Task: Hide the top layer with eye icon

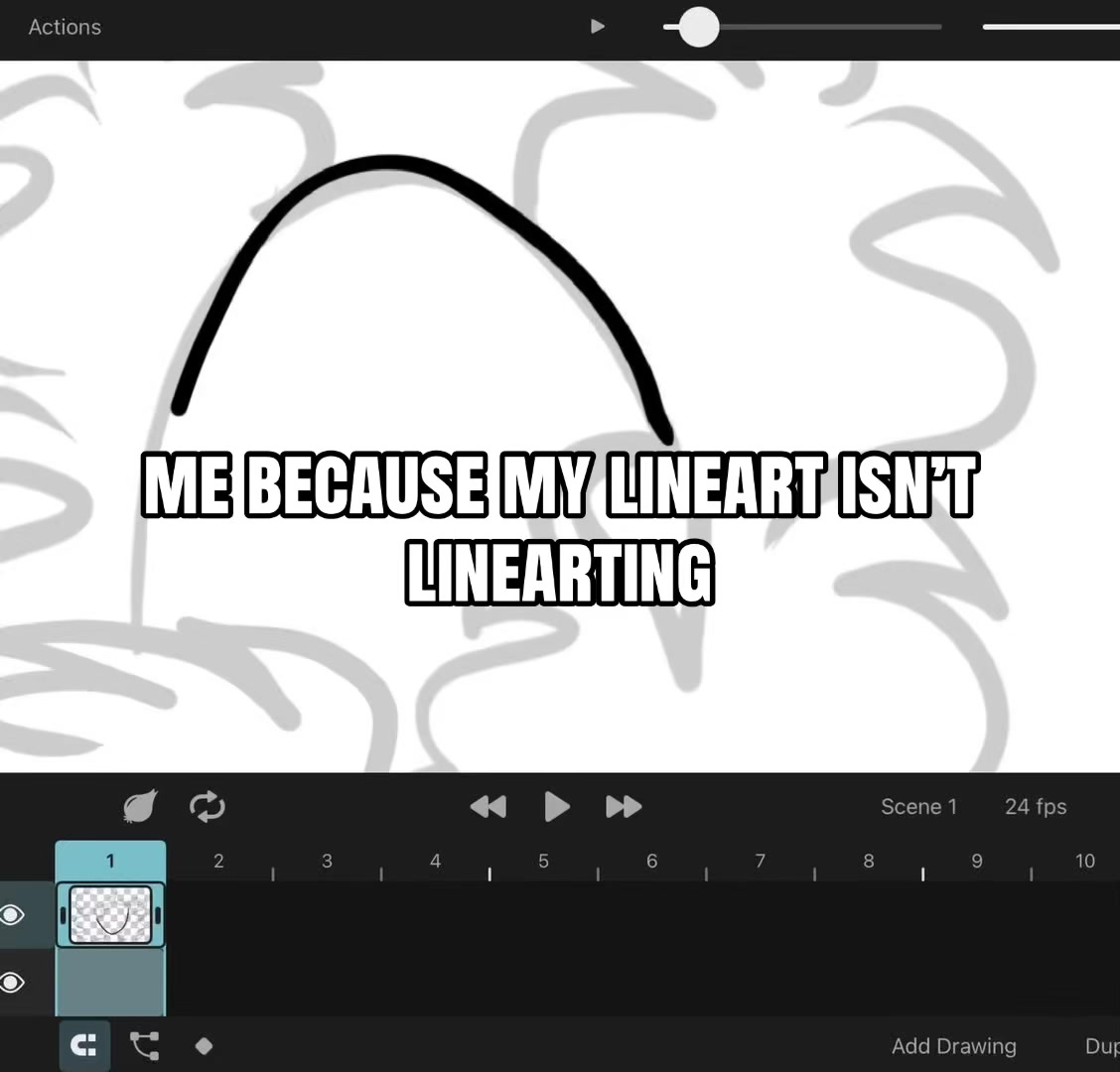Action: coord(12,915)
